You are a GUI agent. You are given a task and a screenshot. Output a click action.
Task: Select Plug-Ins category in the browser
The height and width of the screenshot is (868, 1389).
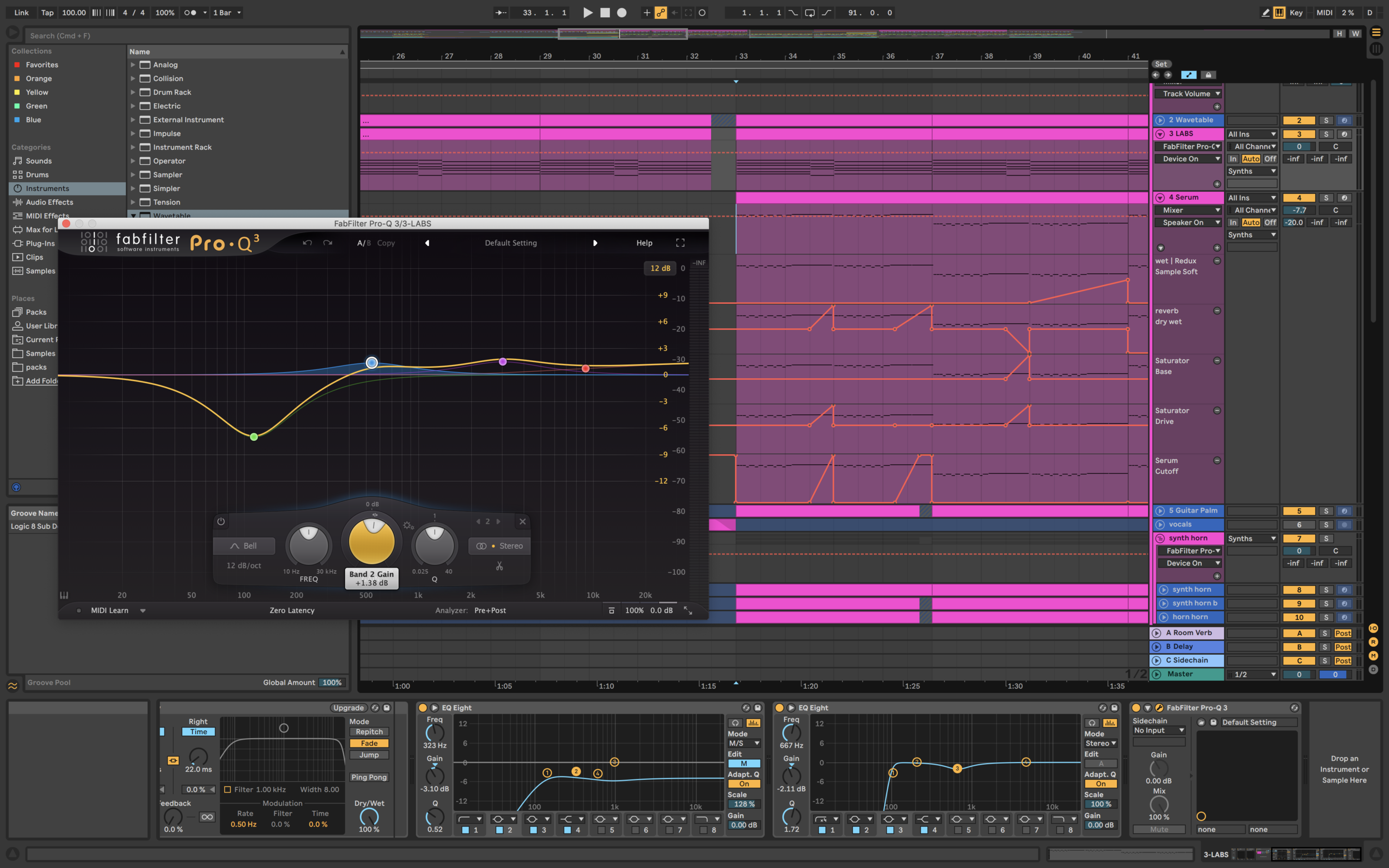click(40, 243)
